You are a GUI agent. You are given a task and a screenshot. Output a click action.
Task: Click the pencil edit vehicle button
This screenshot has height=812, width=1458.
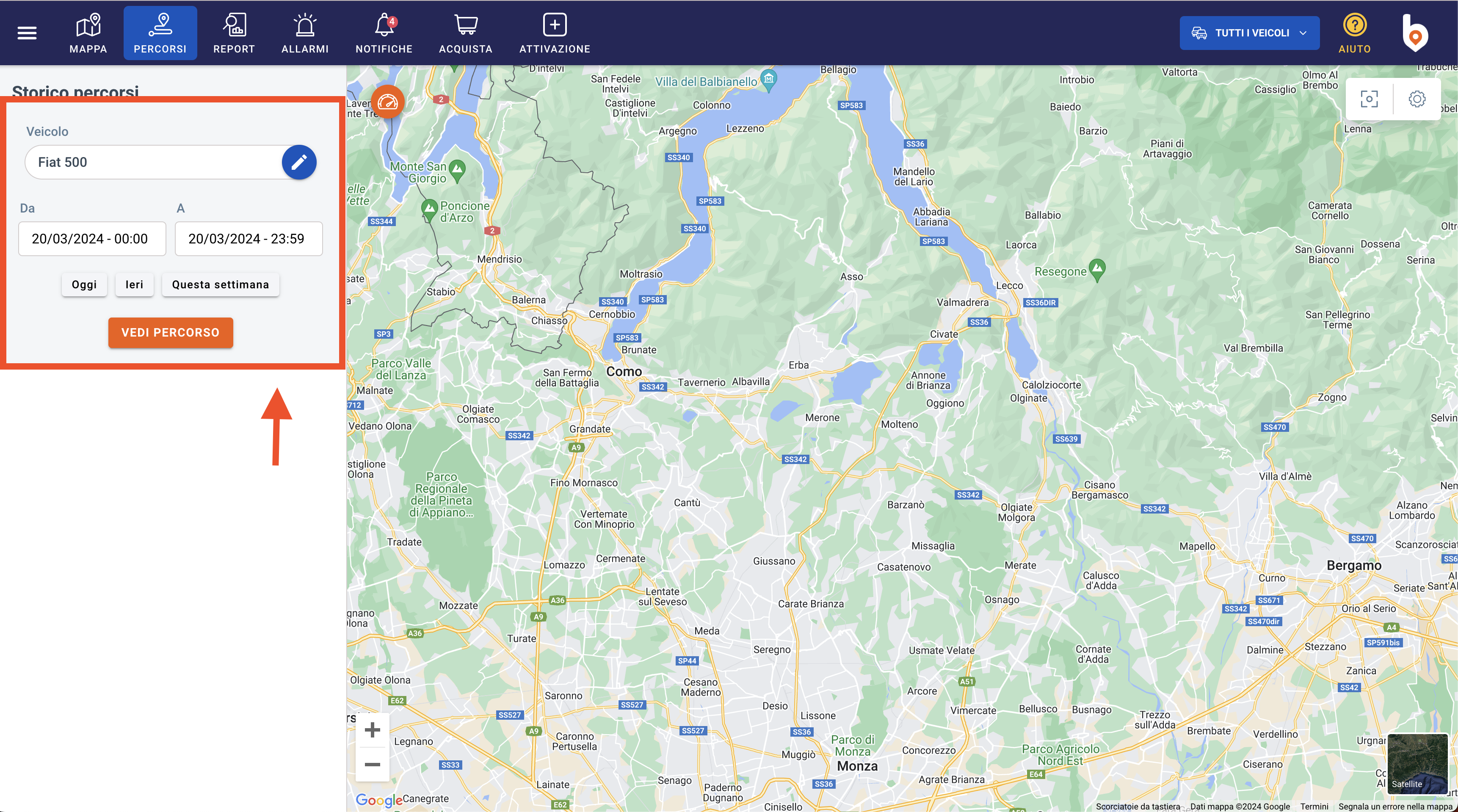tap(299, 163)
